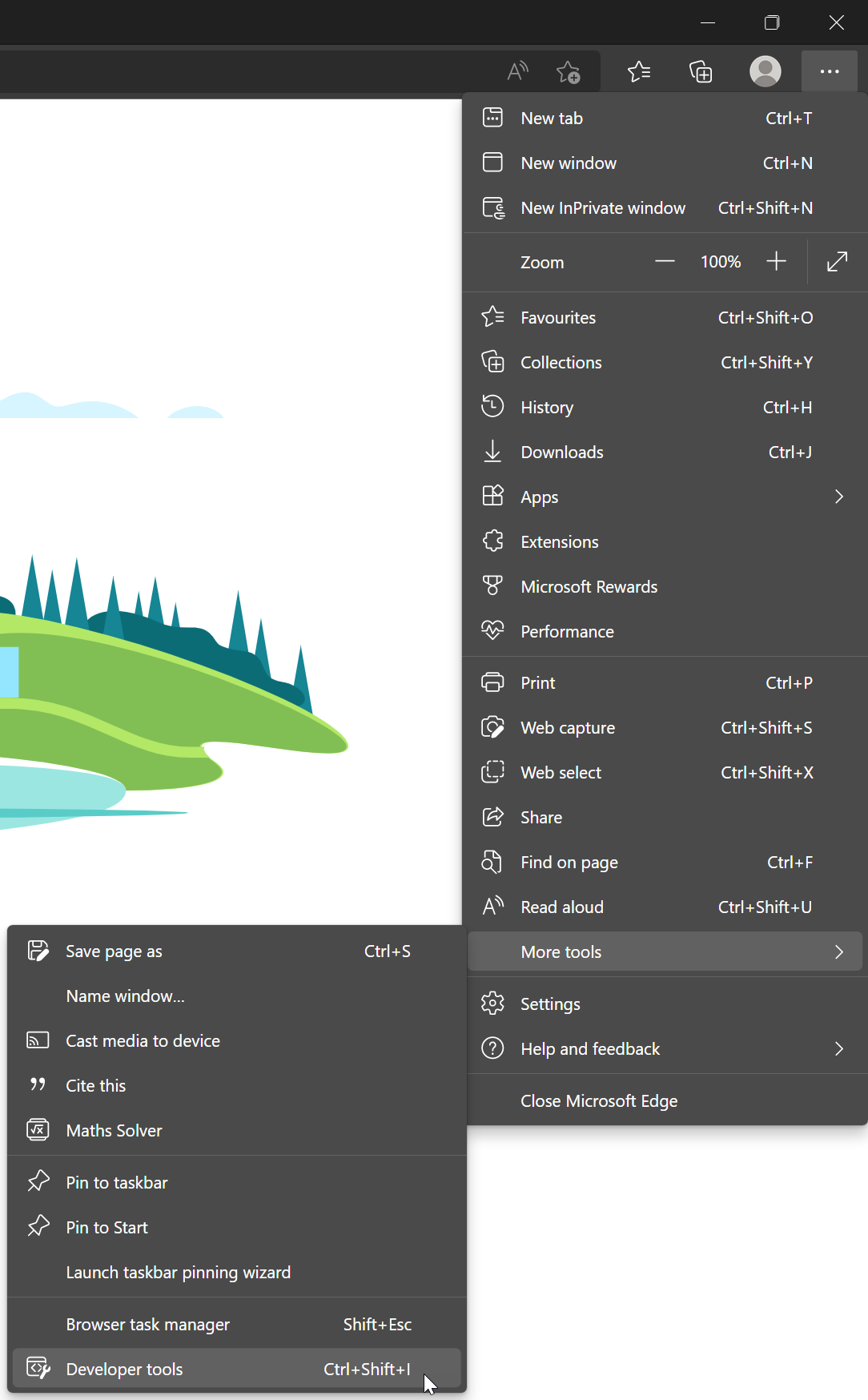Open the Collections toolbar icon
Image resolution: width=868 pixels, height=1400 pixels.
click(701, 71)
